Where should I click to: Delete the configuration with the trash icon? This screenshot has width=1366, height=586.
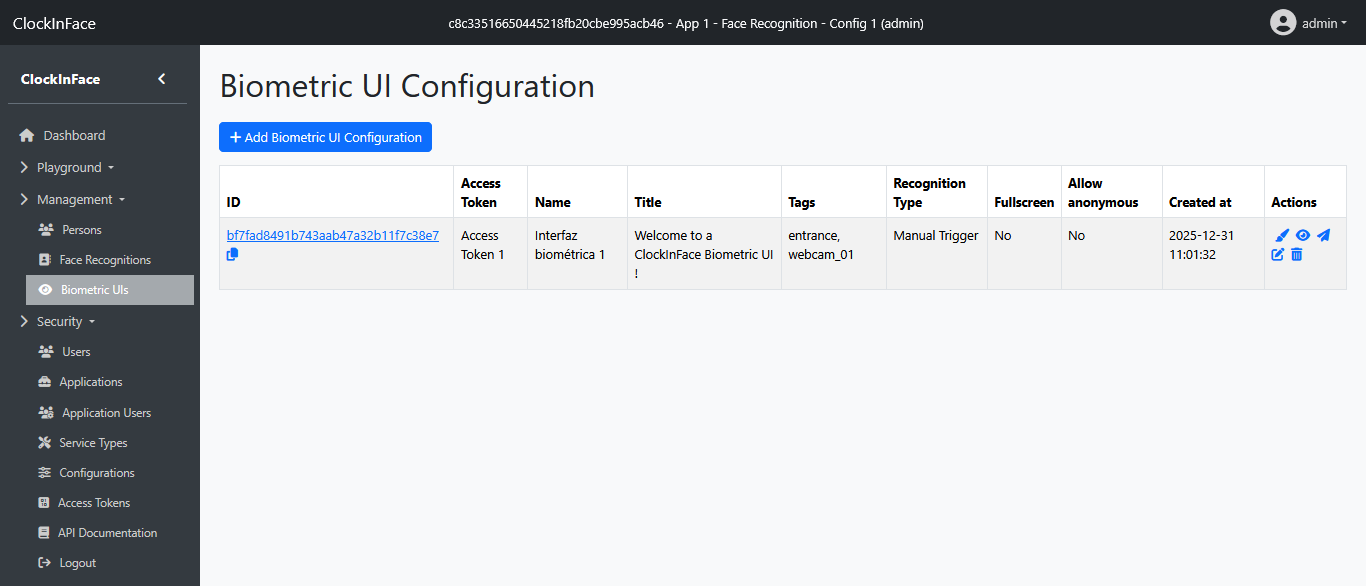click(x=1297, y=255)
